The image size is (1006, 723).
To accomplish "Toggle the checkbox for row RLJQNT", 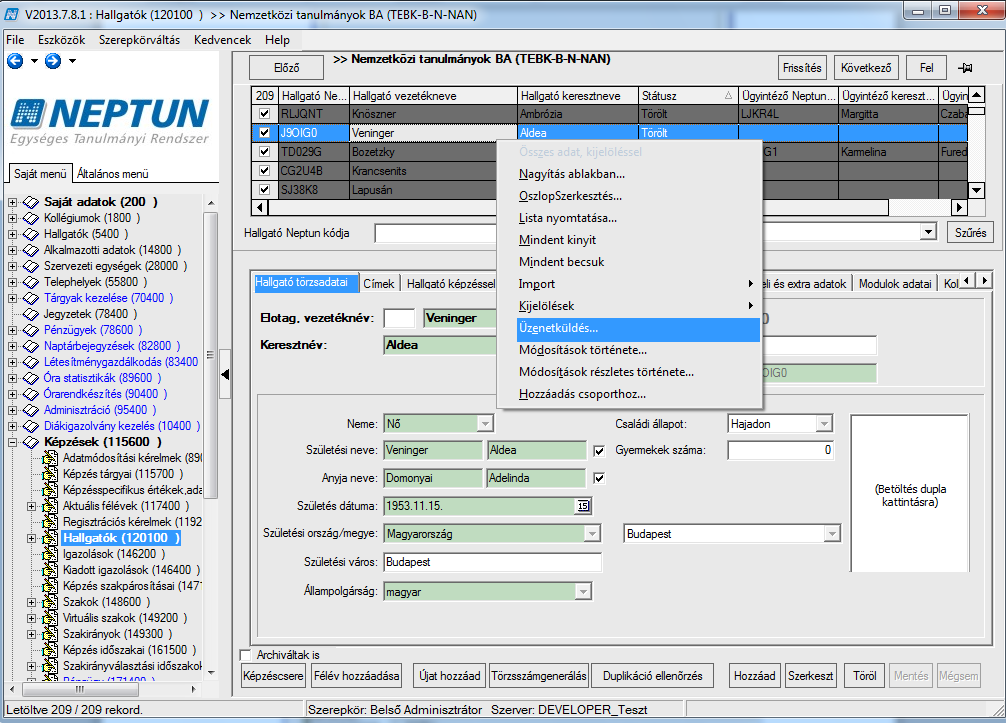I will [264, 114].
